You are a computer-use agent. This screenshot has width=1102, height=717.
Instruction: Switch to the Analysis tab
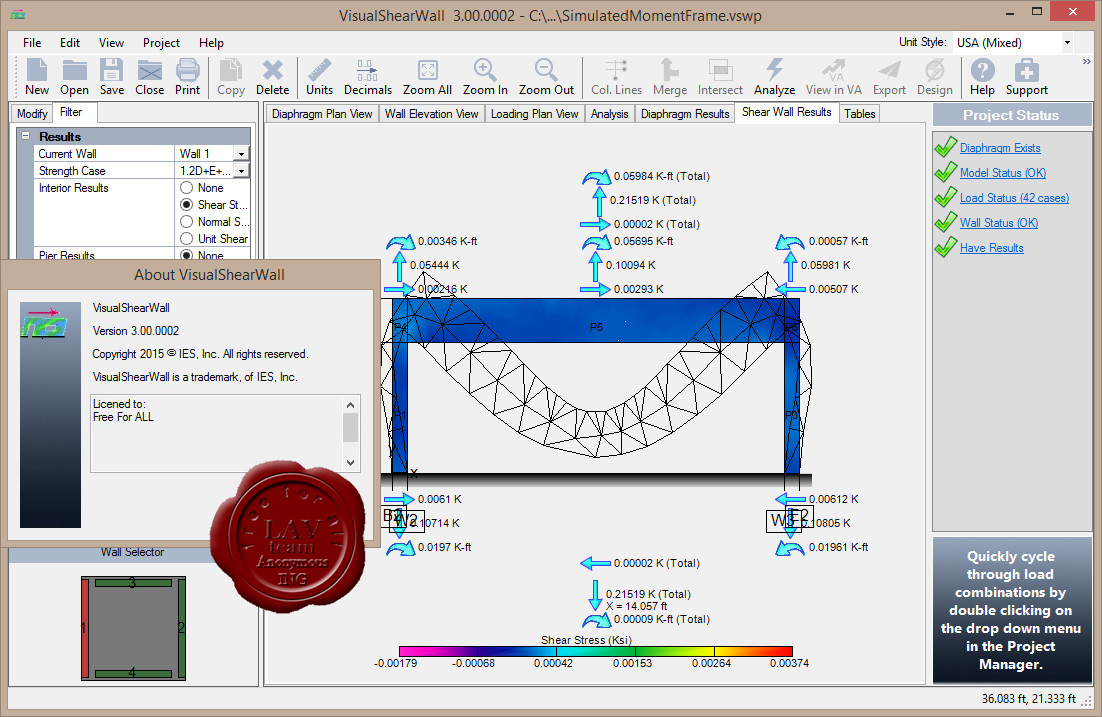click(609, 114)
